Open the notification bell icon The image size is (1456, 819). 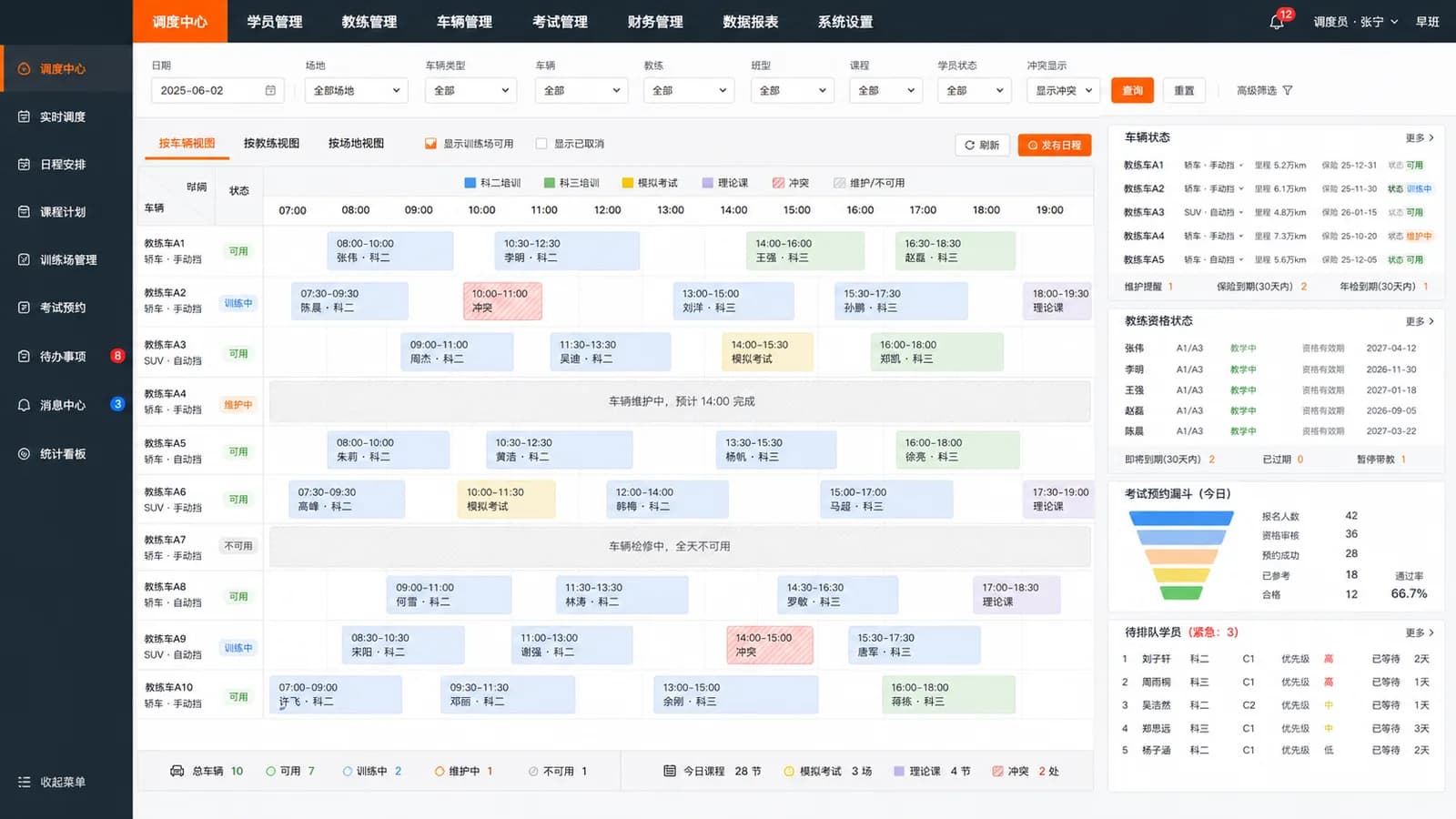(x=1276, y=22)
